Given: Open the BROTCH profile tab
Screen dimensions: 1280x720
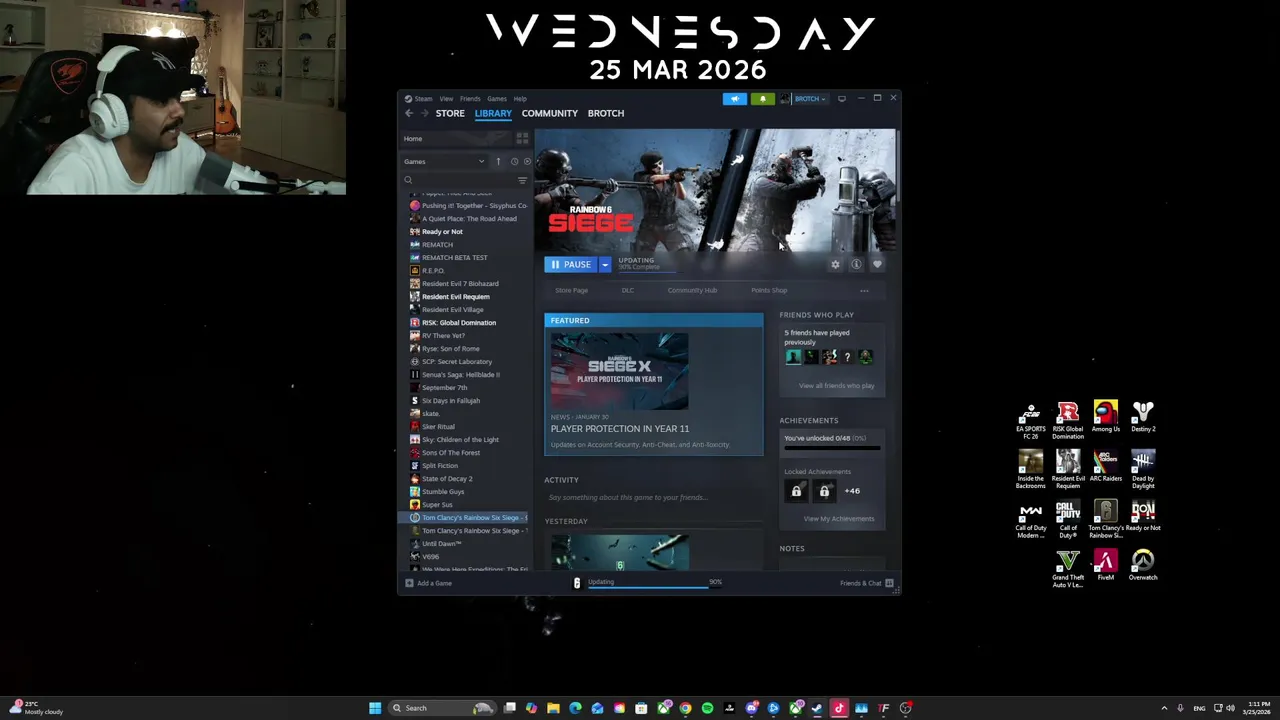Looking at the screenshot, I should (606, 113).
